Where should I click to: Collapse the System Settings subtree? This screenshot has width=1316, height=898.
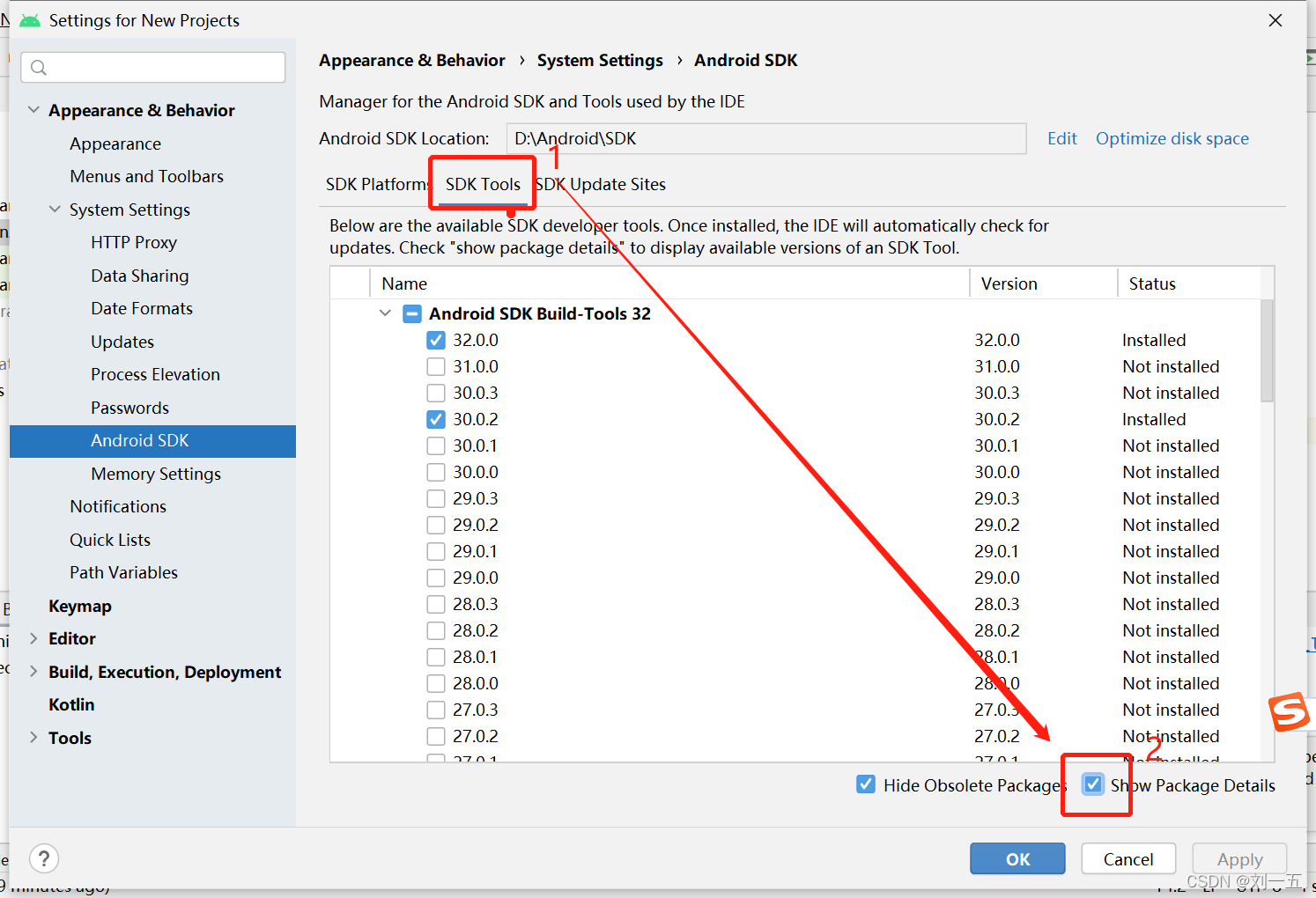[55, 210]
